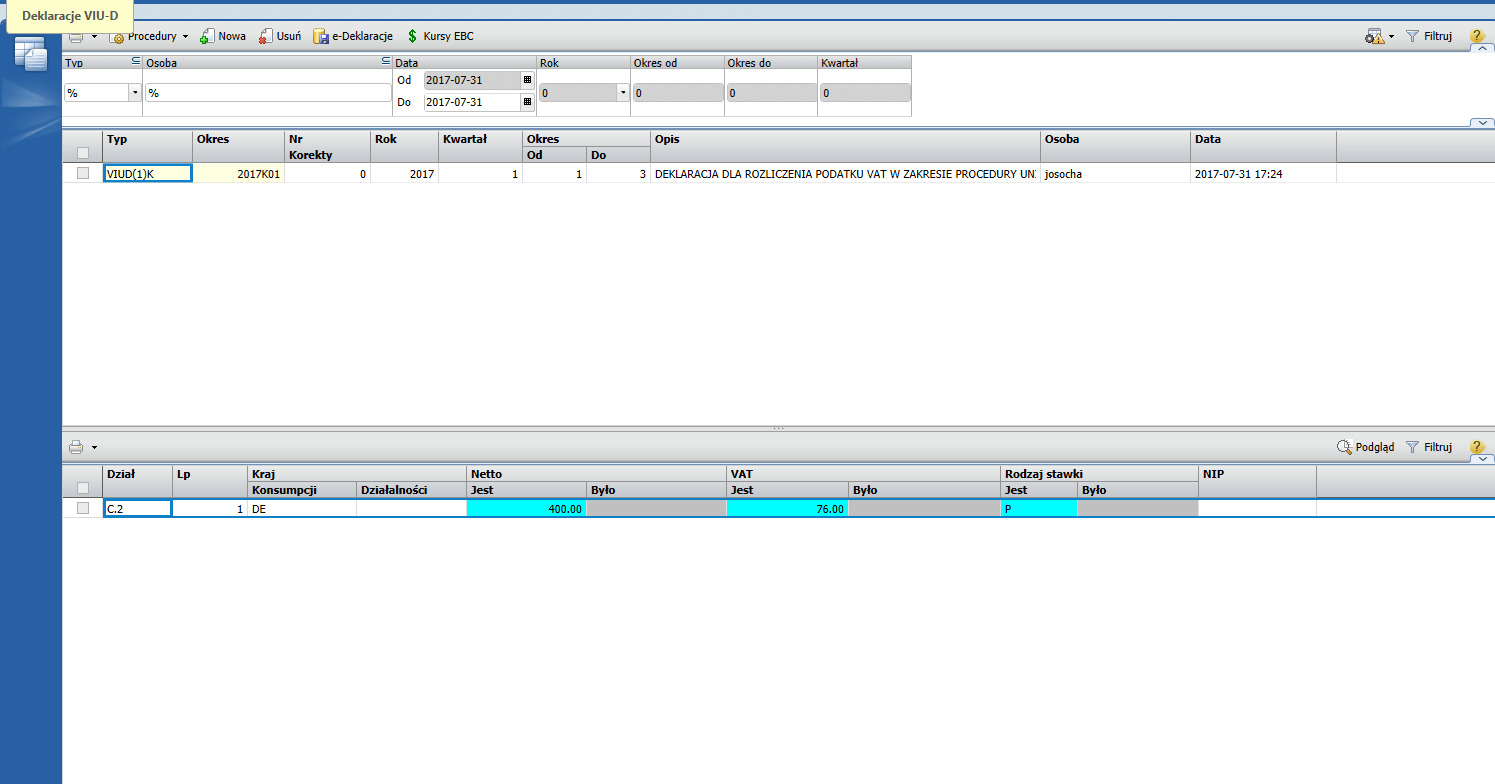Tick the checkbox for the VIUD(1)K row
The height and width of the screenshot is (784, 1495).
pyautogui.click(x=83, y=173)
